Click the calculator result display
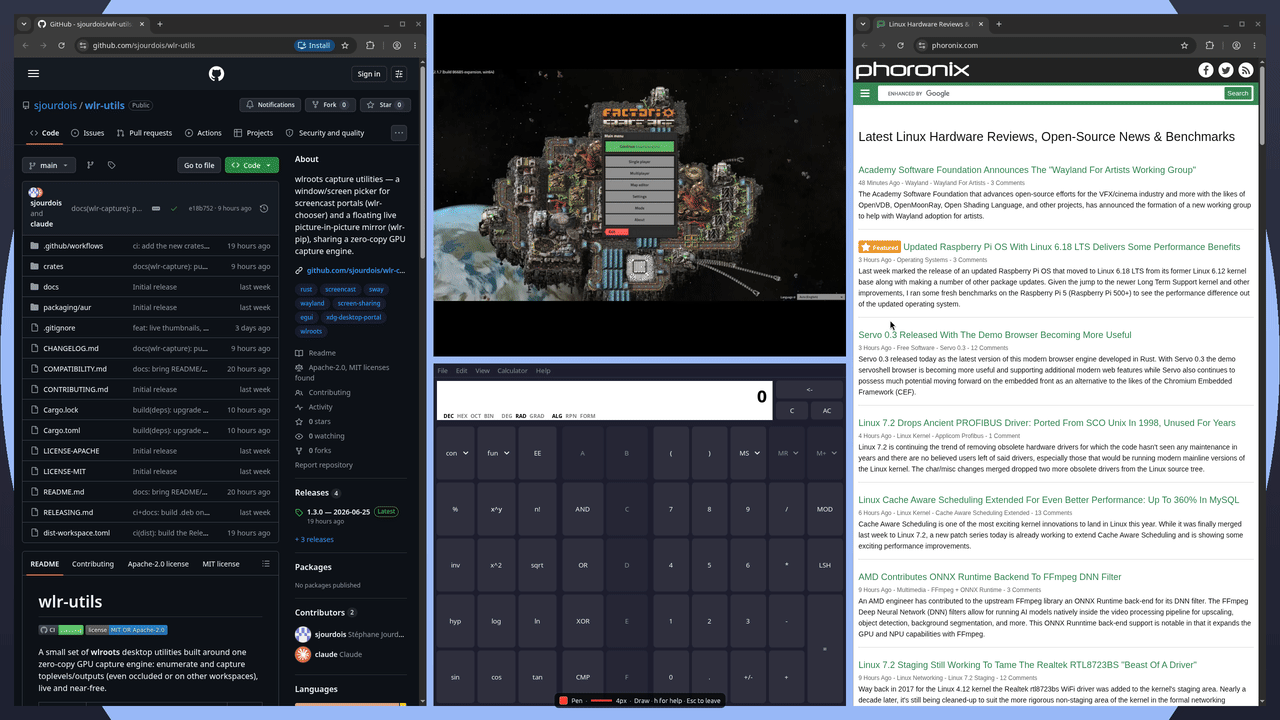Image resolution: width=1280 pixels, height=720 pixels. coord(603,400)
